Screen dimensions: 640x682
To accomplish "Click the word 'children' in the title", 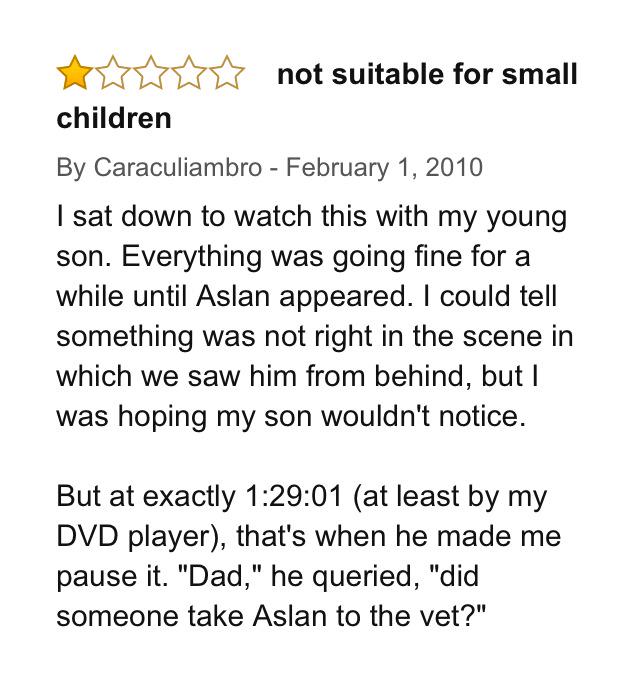I will coord(114,118).
